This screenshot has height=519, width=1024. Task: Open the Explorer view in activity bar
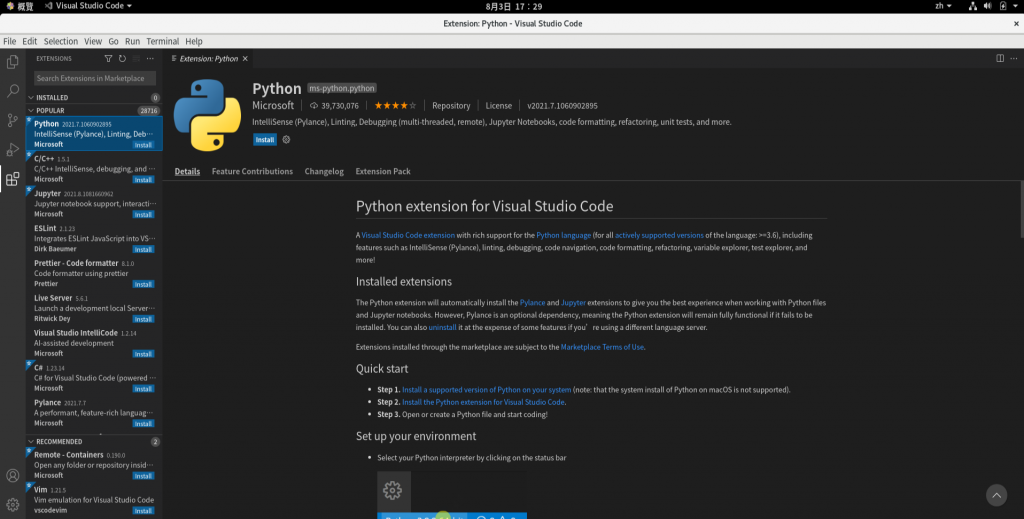[x=12, y=61]
